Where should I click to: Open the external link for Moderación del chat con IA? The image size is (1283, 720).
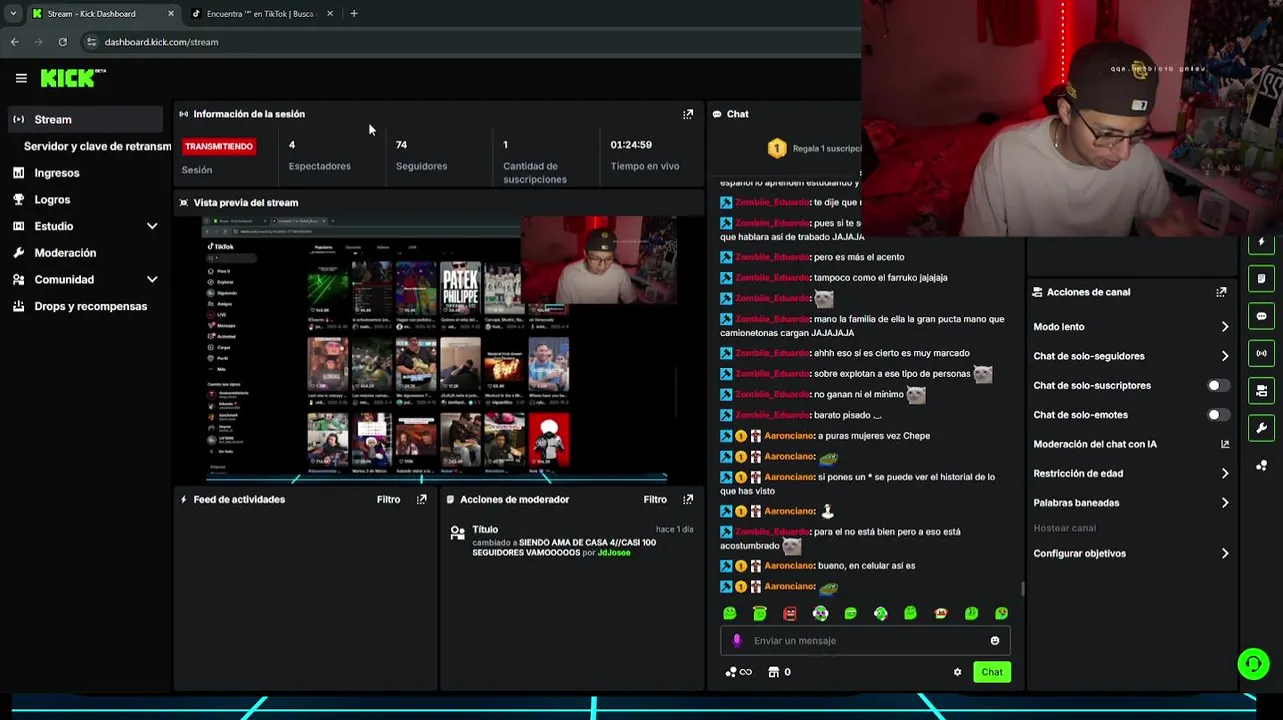click(x=1225, y=444)
